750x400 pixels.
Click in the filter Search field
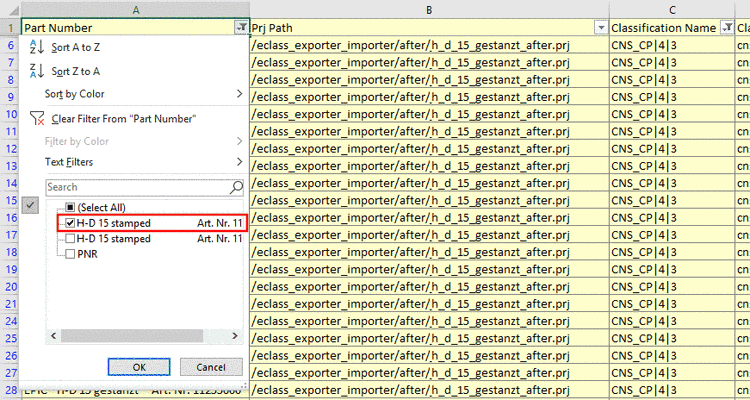pyautogui.click(x=136, y=187)
